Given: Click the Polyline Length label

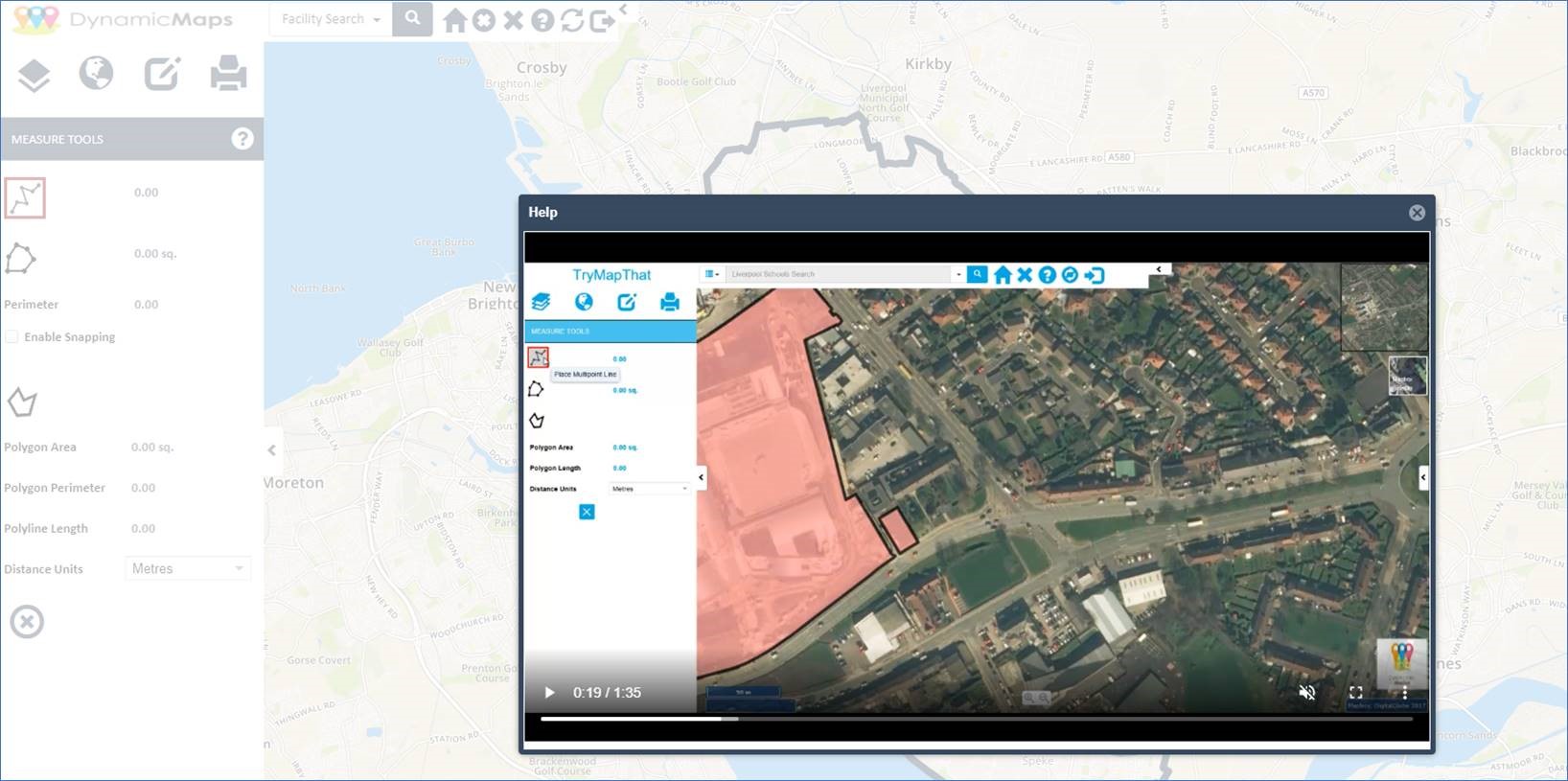Looking at the screenshot, I should [46, 528].
